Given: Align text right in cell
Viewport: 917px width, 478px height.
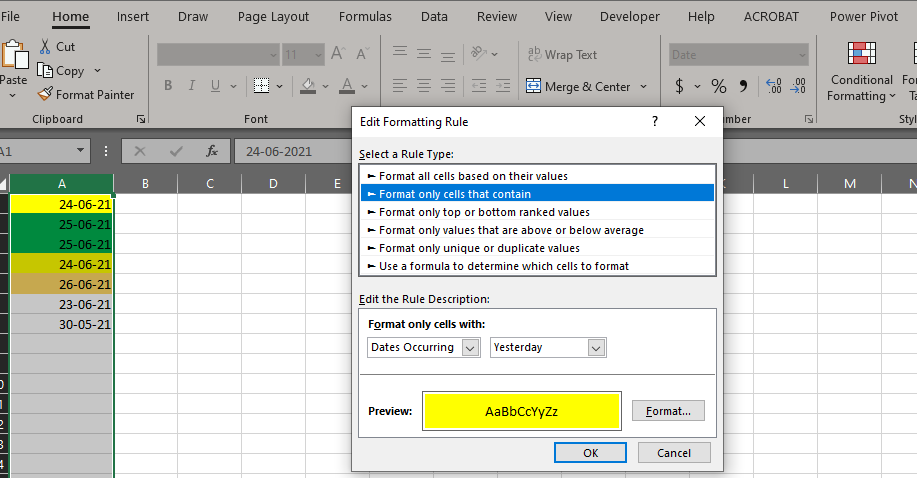Looking at the screenshot, I should 448,86.
